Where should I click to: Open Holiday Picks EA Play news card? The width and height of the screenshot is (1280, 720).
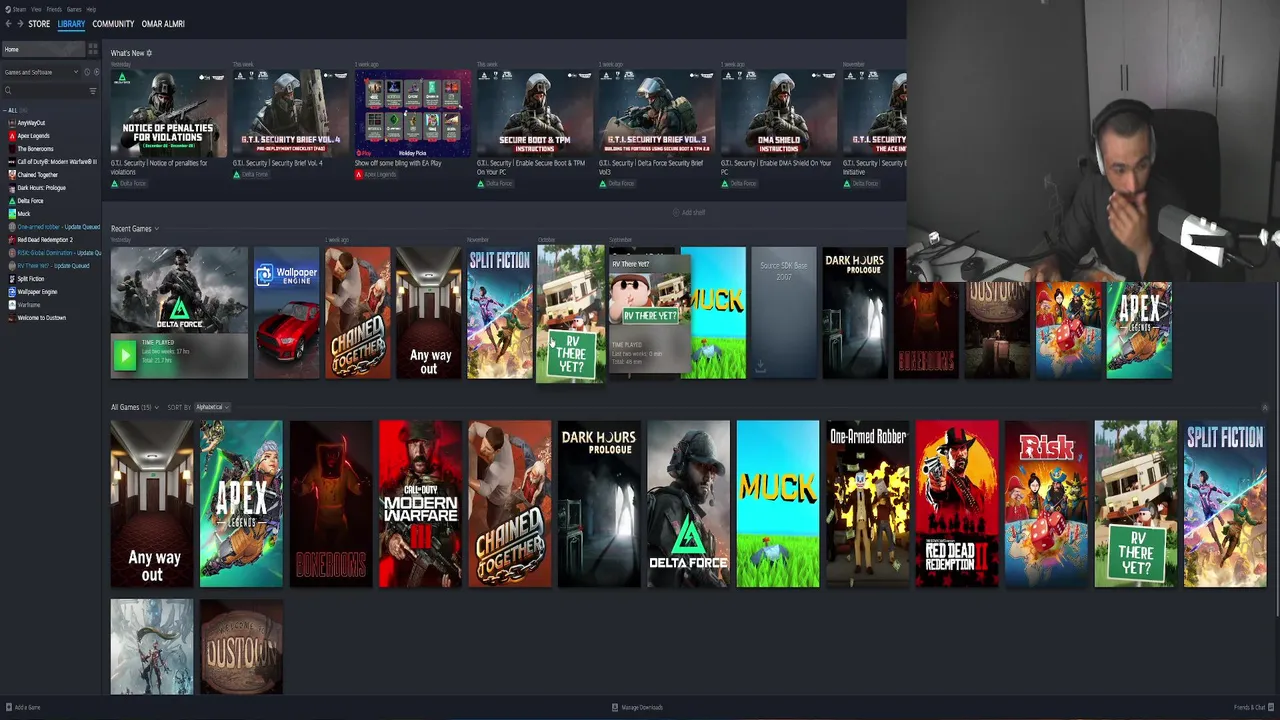point(412,113)
